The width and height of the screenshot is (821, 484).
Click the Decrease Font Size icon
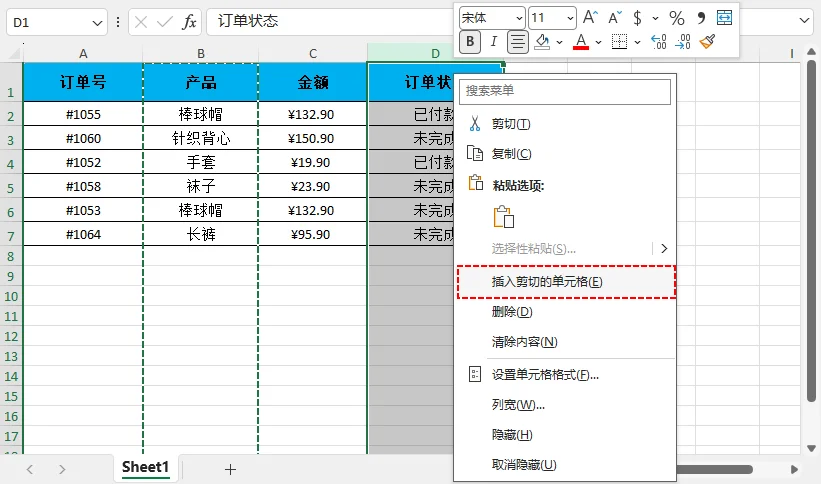click(x=615, y=18)
